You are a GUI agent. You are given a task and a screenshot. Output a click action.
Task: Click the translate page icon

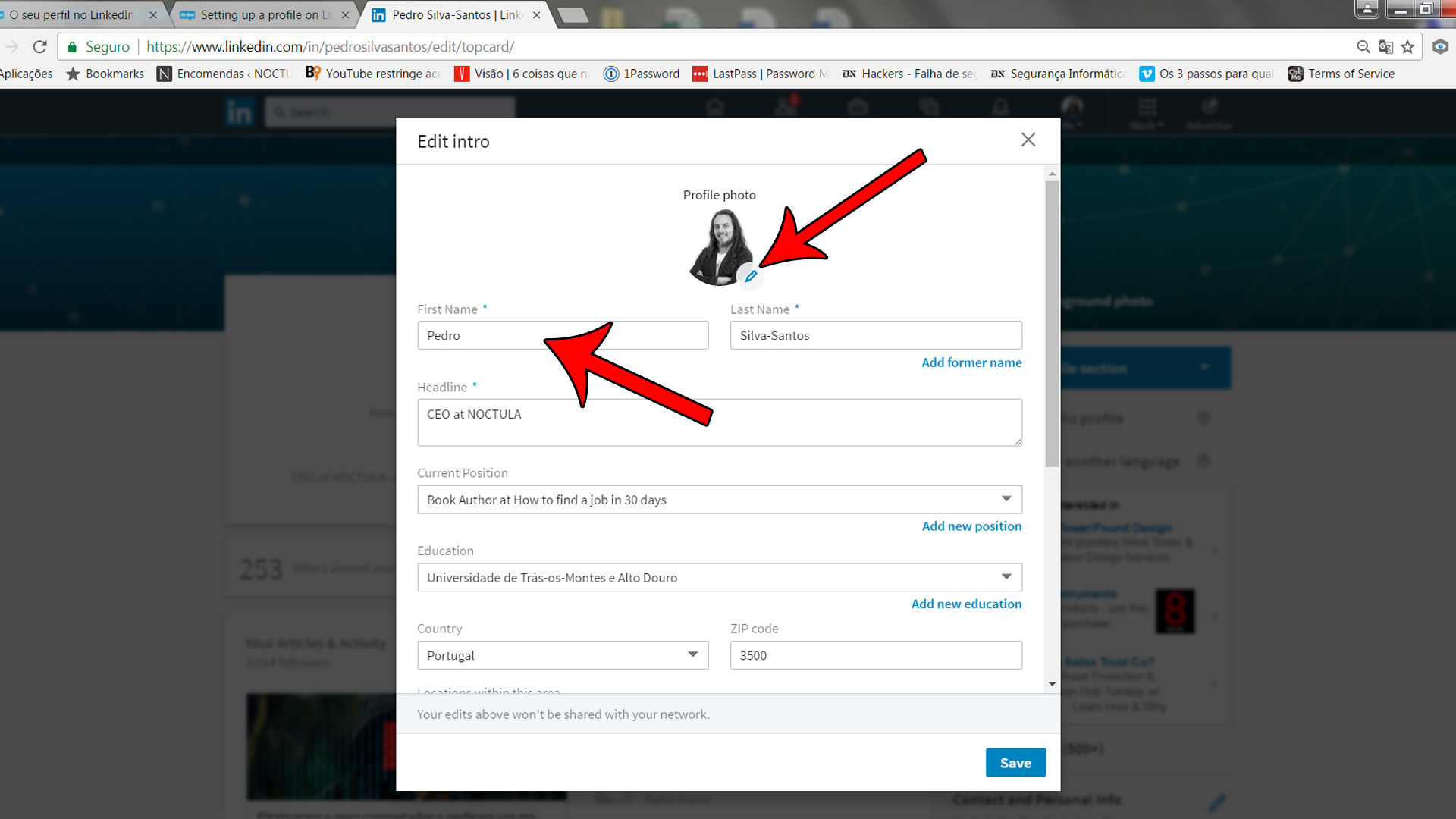[1385, 47]
